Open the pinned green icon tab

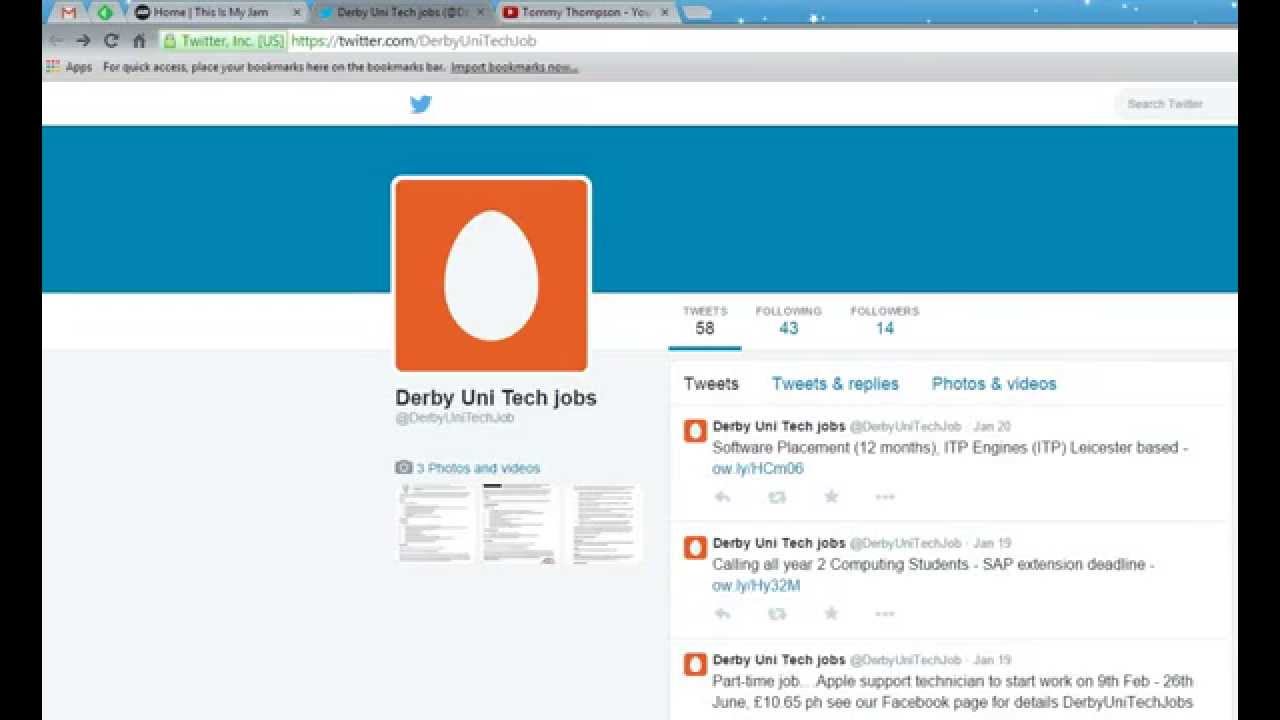(x=105, y=13)
